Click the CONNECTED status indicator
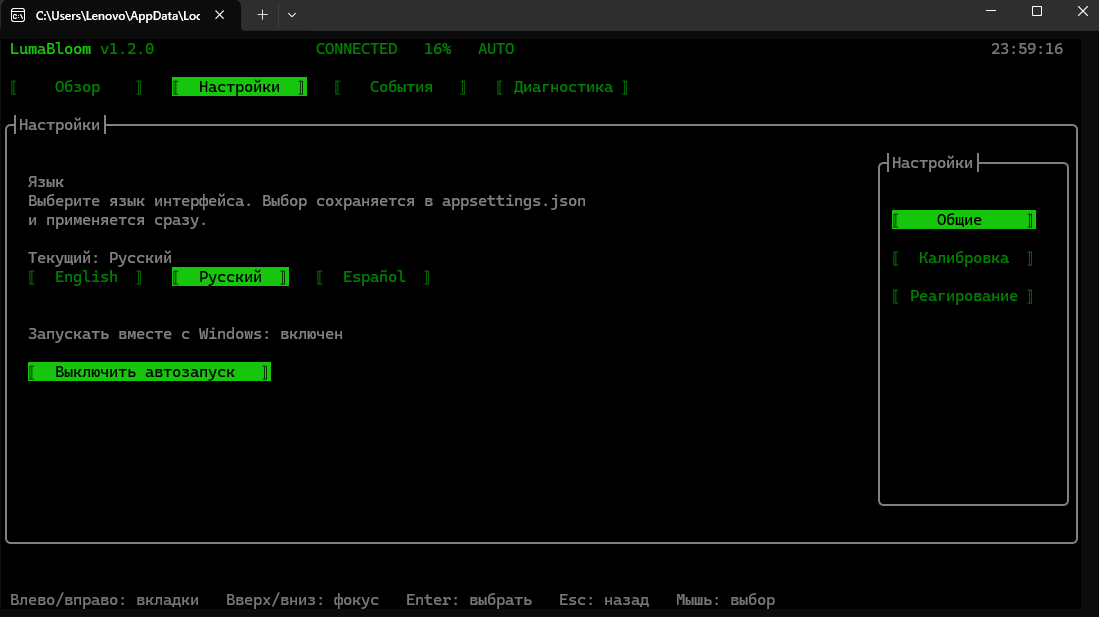 pyautogui.click(x=356, y=49)
